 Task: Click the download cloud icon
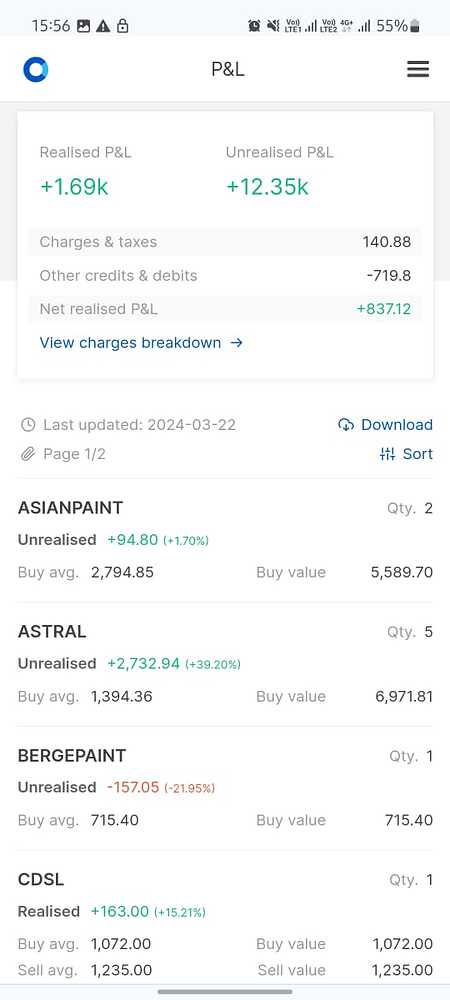[346, 425]
